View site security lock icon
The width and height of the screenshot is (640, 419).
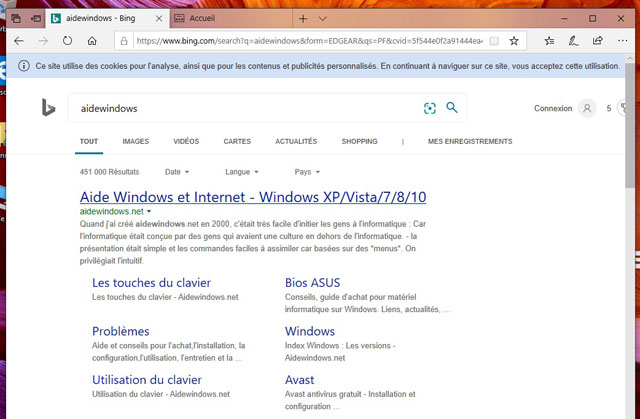click(x=124, y=41)
